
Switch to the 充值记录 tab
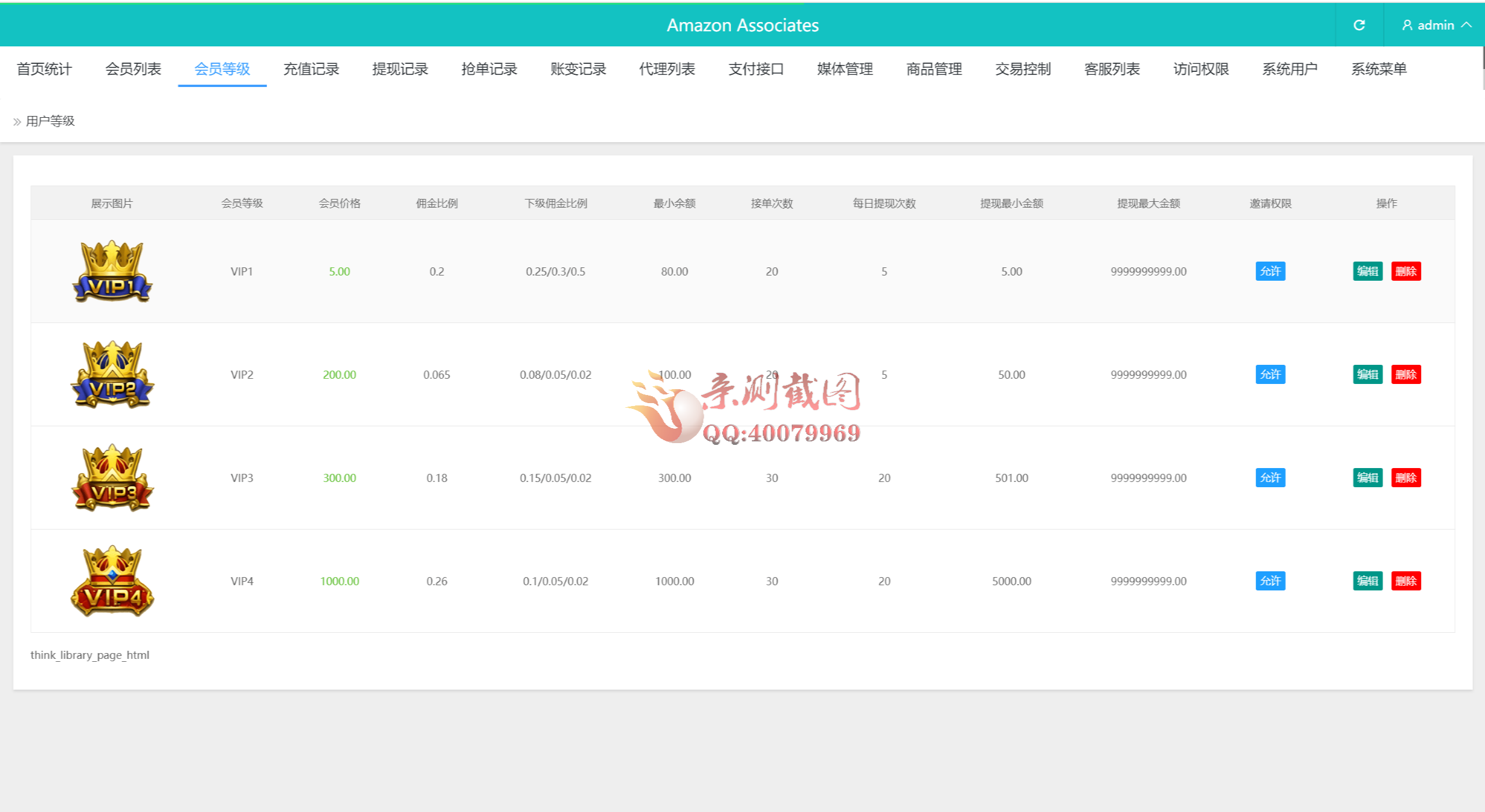(310, 68)
